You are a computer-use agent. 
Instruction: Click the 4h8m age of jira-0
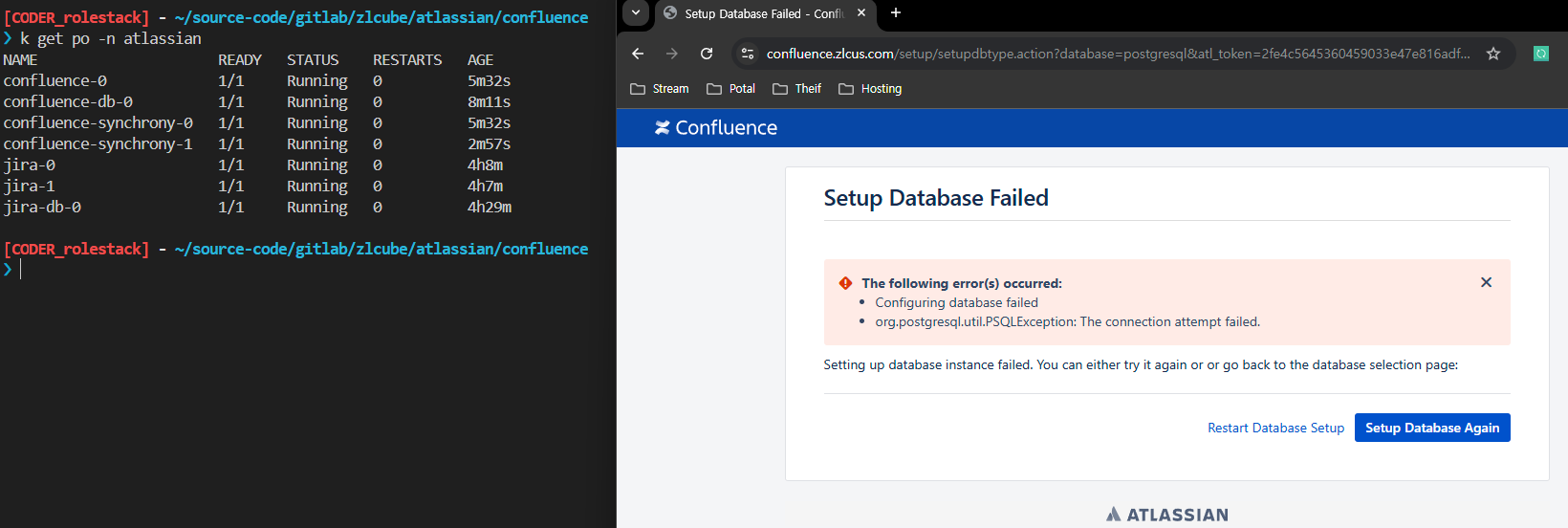(x=485, y=165)
